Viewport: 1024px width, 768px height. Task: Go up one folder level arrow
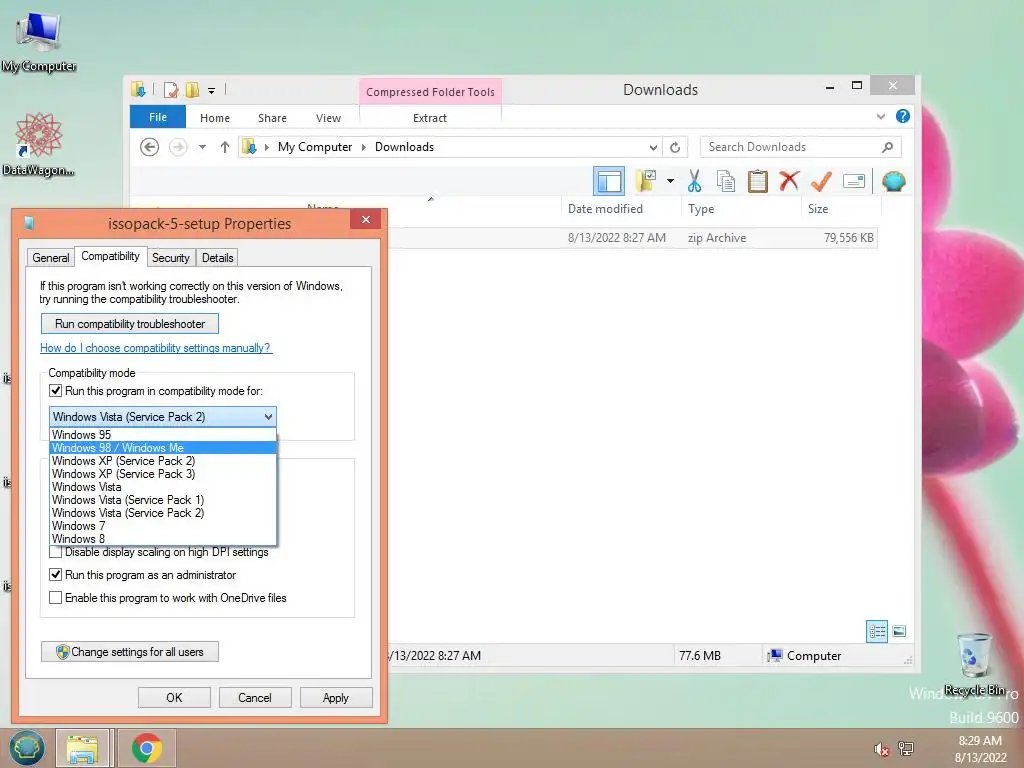(225, 147)
